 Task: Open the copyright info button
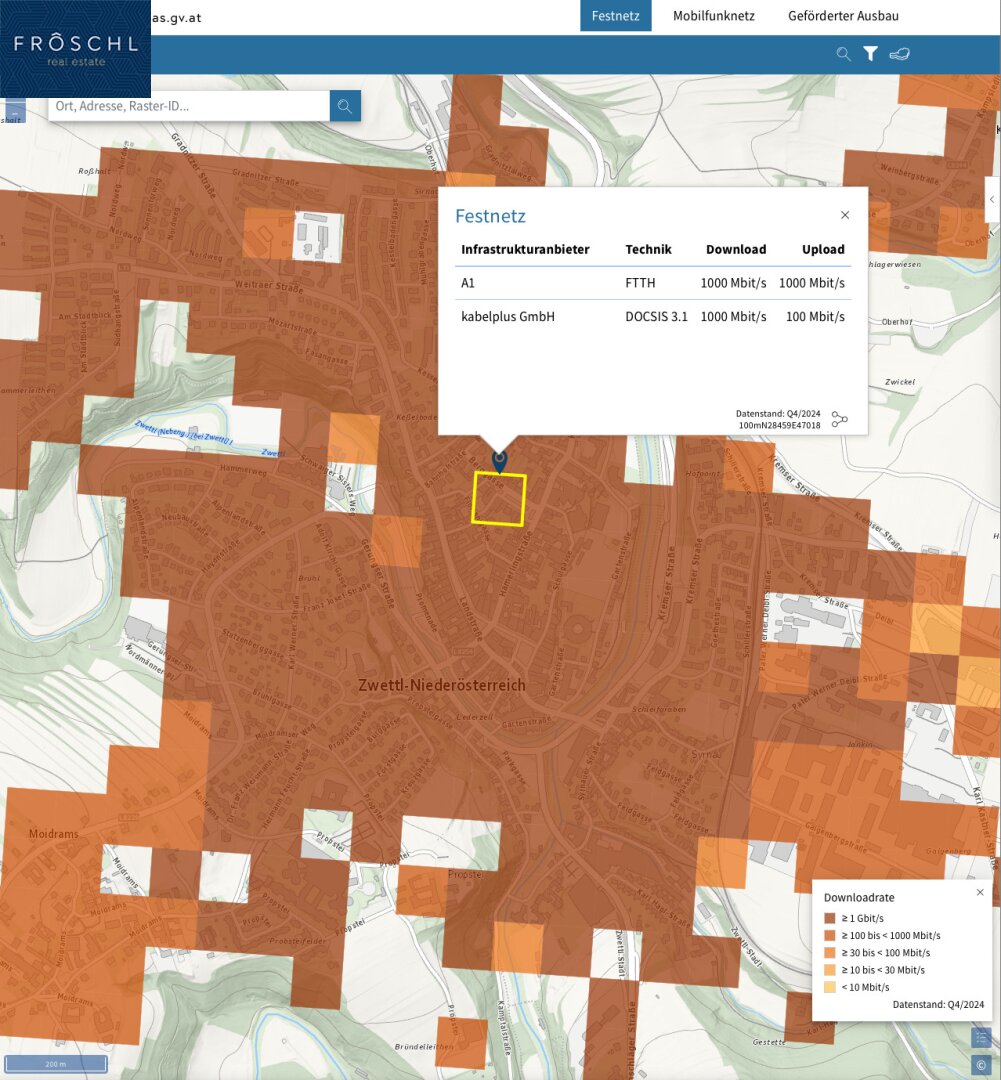[x=981, y=1065]
